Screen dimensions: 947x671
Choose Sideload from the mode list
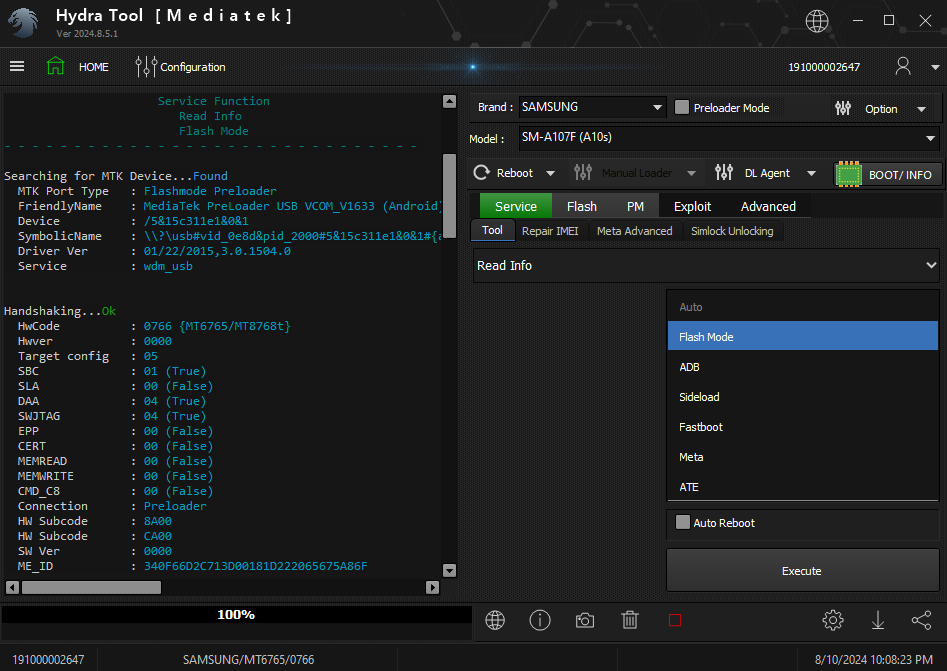(803, 397)
